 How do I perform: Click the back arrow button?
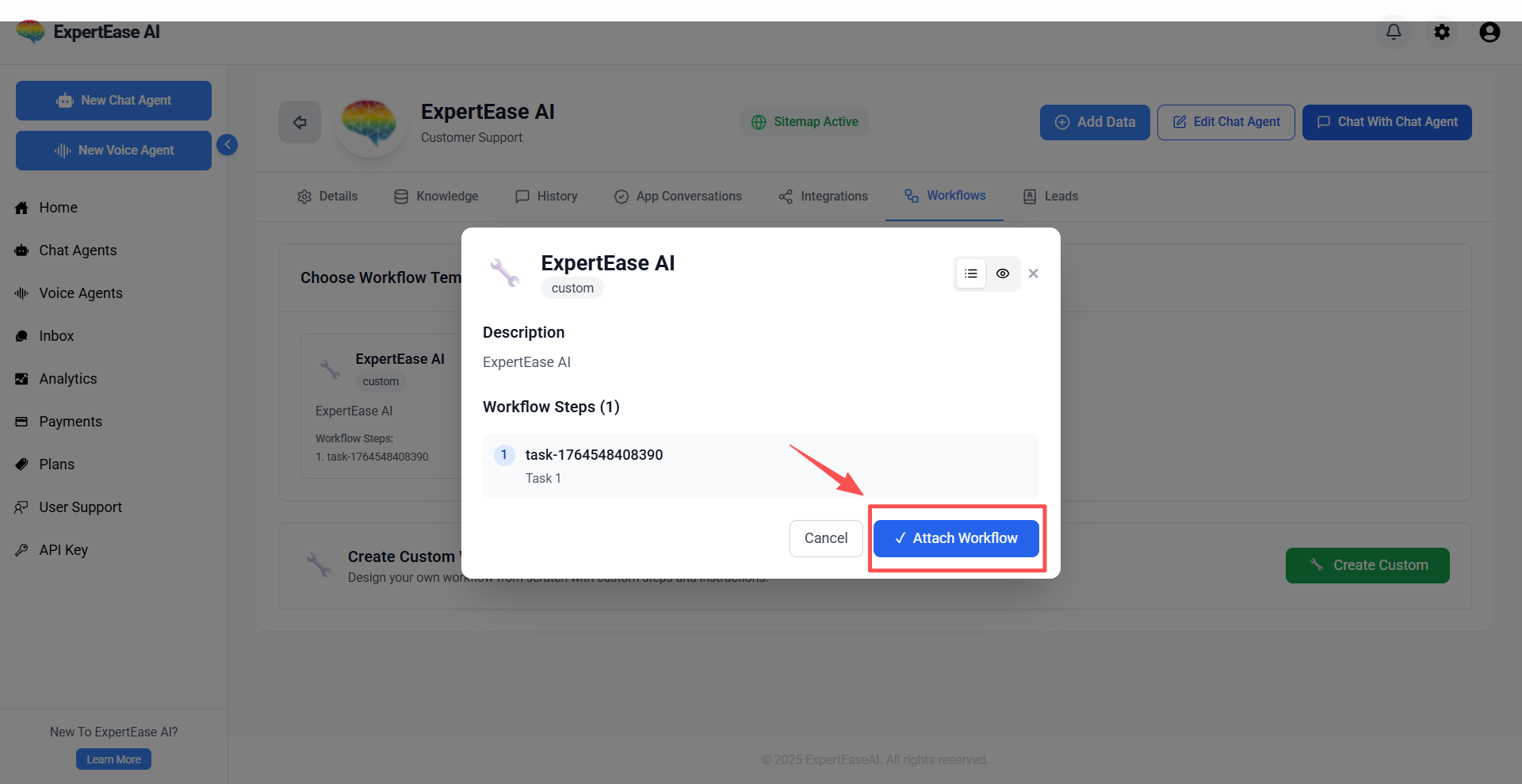pos(300,122)
